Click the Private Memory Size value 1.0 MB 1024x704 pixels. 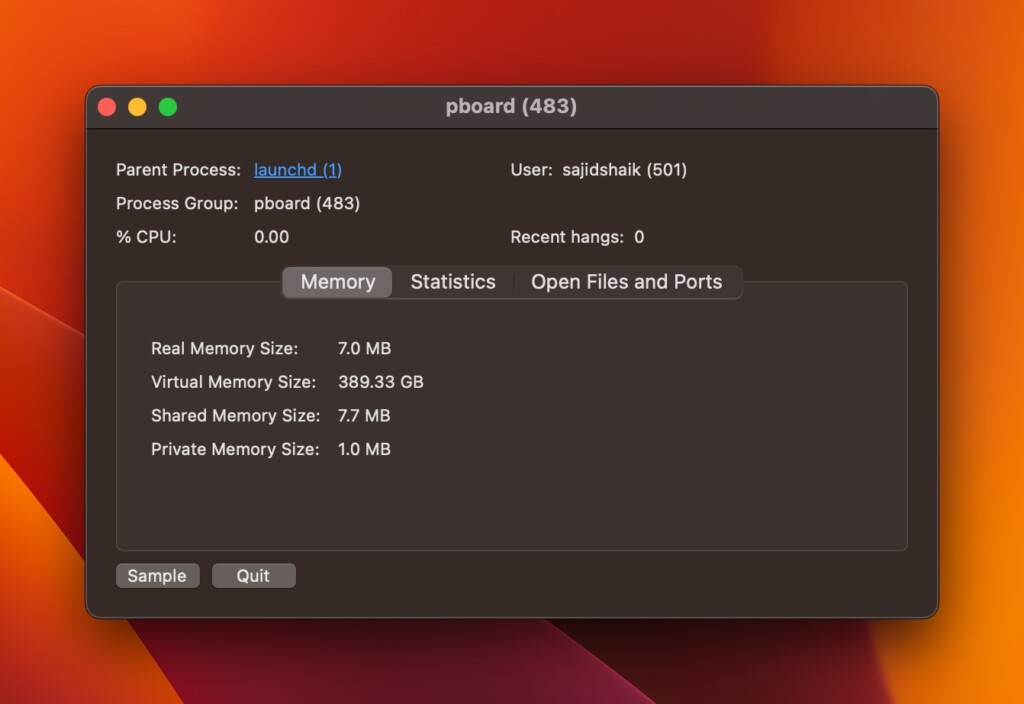click(x=364, y=449)
